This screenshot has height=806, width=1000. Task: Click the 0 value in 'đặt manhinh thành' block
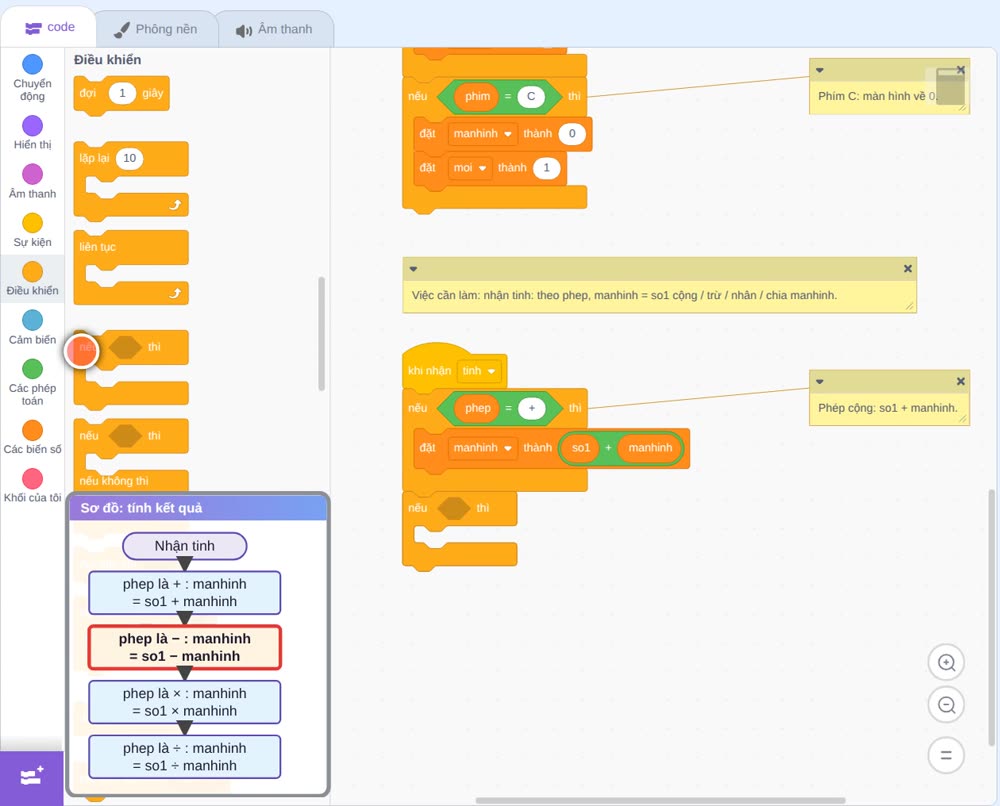pos(572,134)
